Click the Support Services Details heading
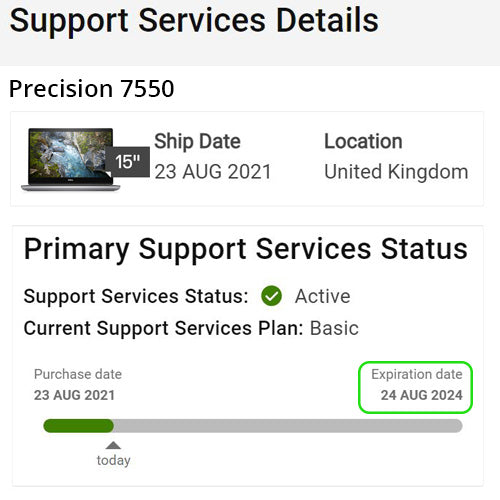This screenshot has height=500, width=500. [194, 21]
